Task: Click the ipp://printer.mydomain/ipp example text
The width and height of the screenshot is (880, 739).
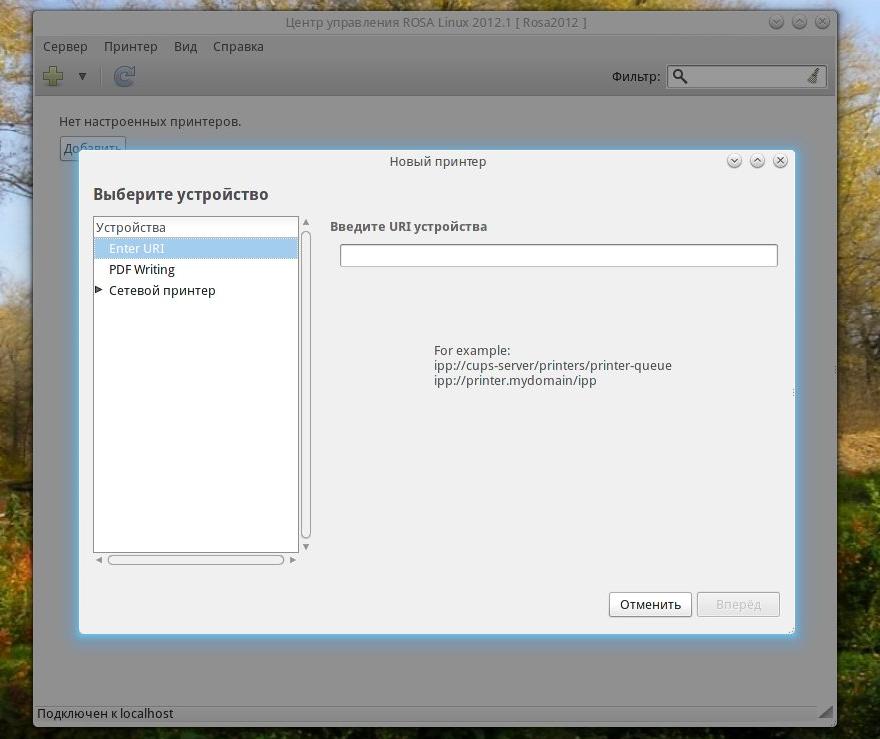Action: [515, 380]
